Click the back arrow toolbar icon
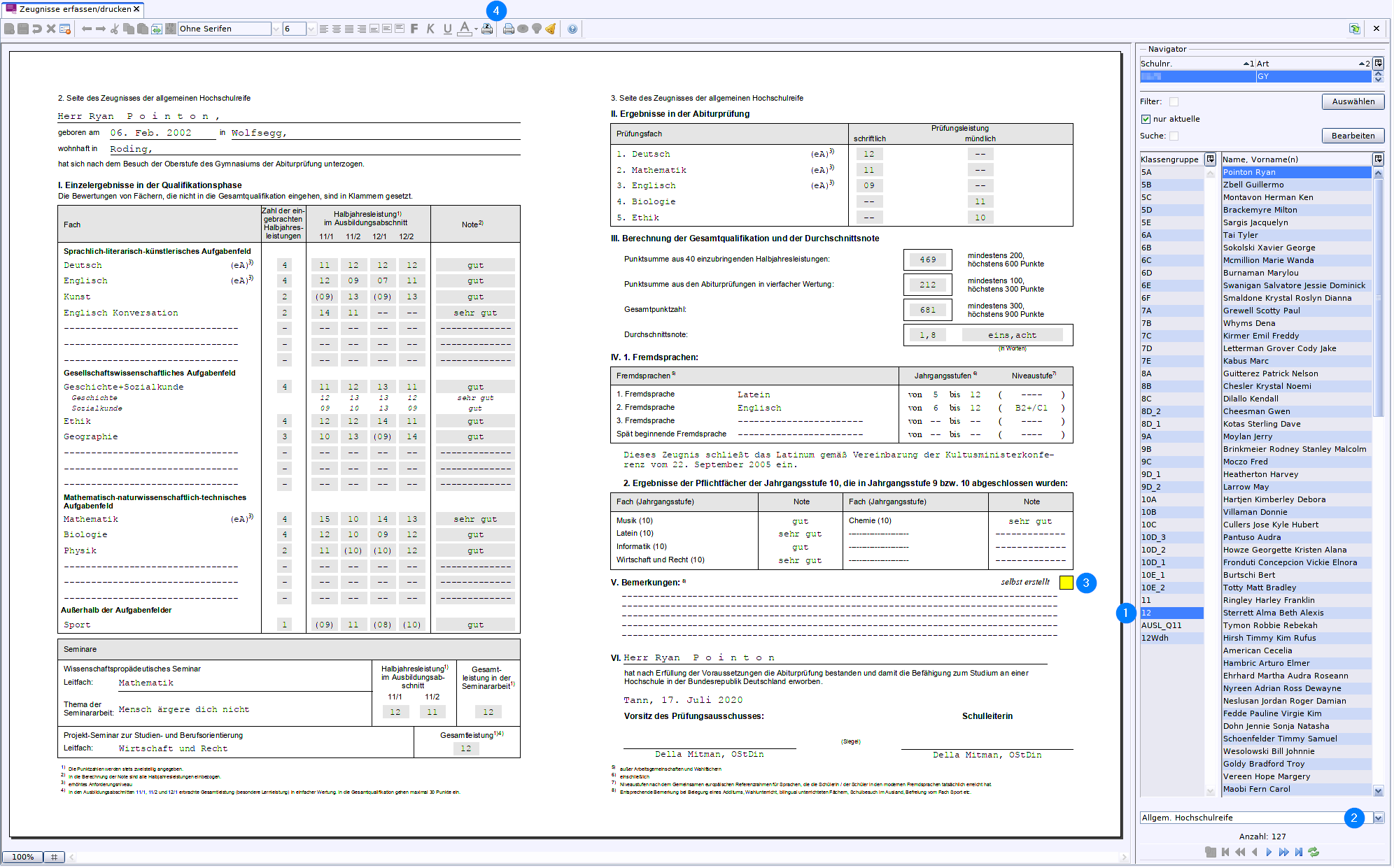The width and height of the screenshot is (1394, 868). click(87, 29)
